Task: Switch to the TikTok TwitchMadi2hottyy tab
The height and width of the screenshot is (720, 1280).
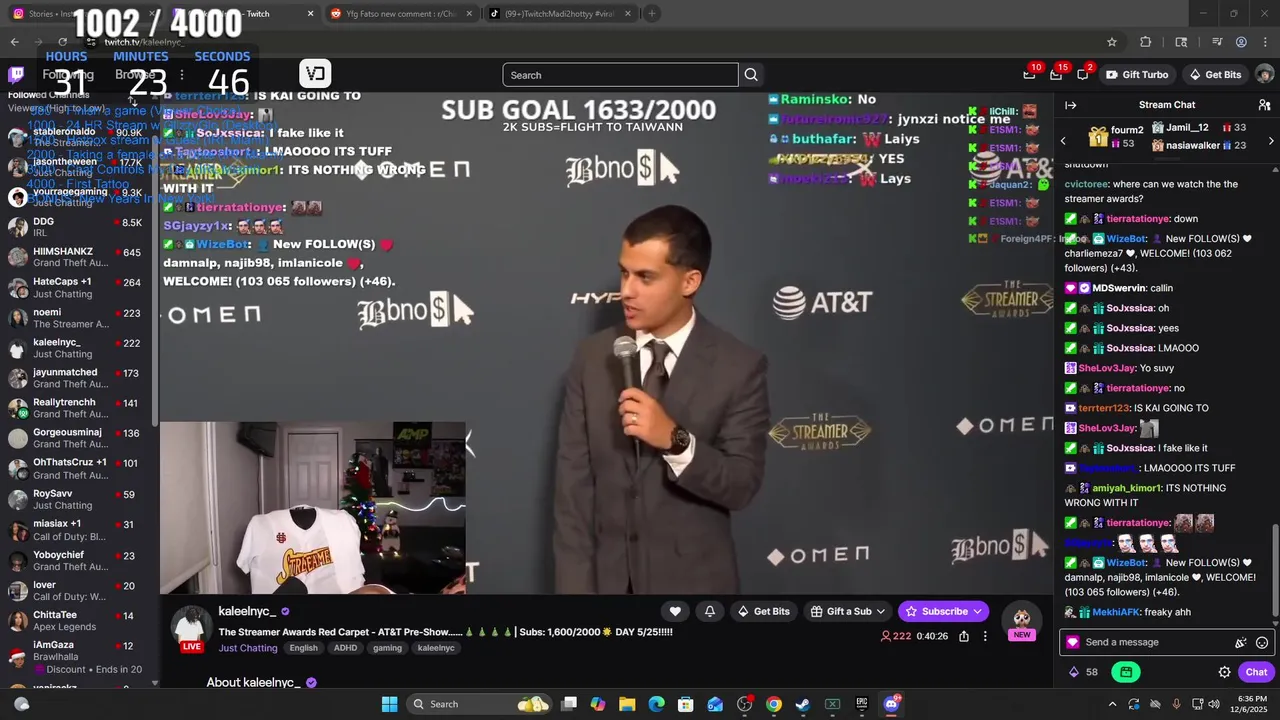Action: click(x=560, y=14)
